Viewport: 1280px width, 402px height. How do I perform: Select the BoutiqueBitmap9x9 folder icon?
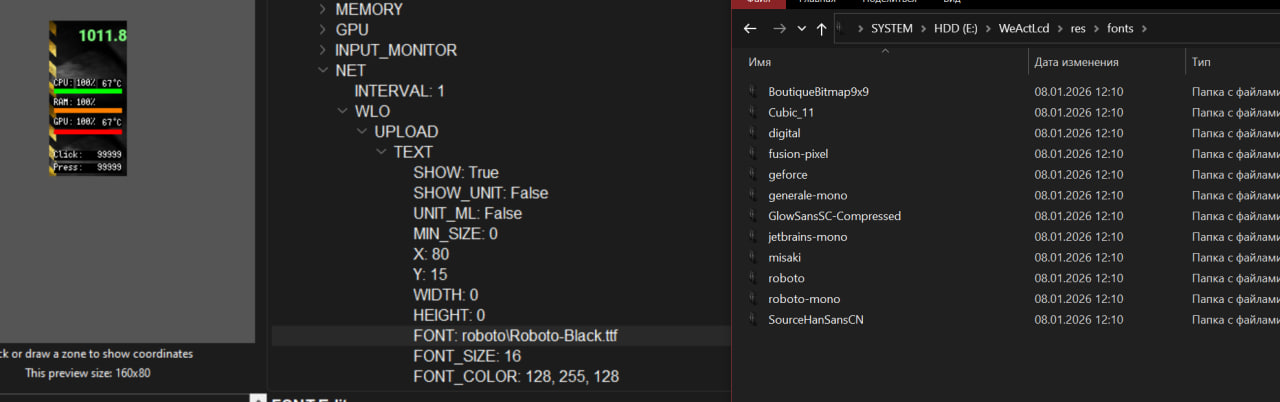pyautogui.click(x=753, y=92)
